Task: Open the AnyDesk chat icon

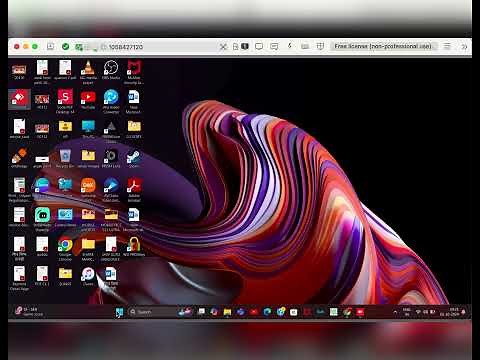Action: (x=274, y=46)
